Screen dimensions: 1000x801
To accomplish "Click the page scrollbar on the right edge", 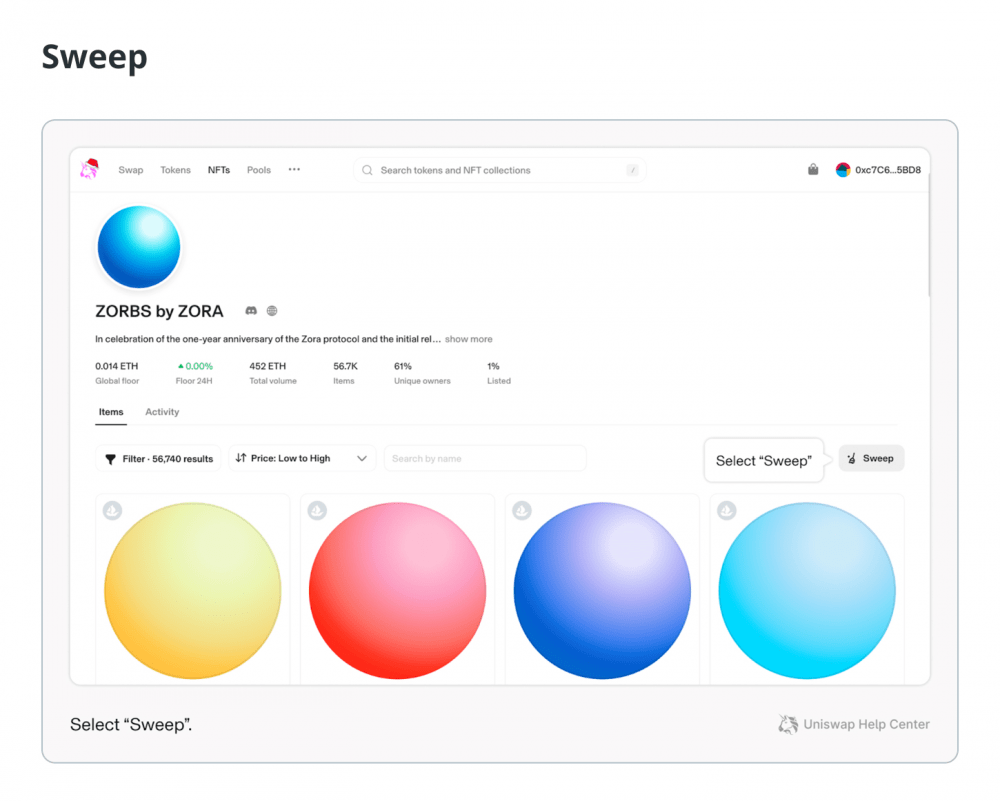I will pyautogui.click(x=929, y=236).
